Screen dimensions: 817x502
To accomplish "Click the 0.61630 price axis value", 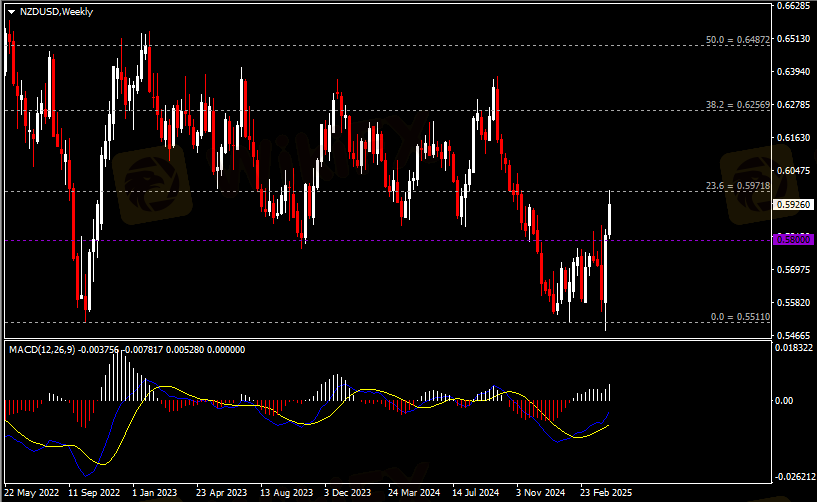I will tap(794, 138).
